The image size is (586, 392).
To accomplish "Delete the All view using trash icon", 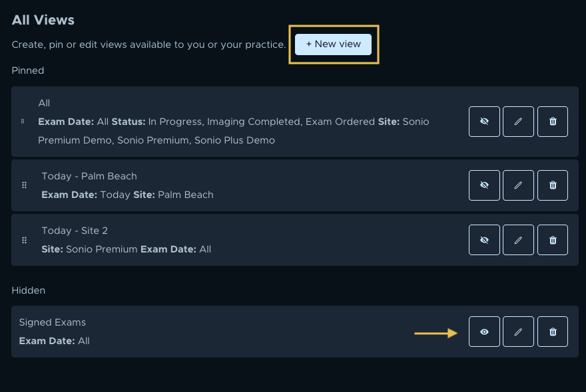I will 552,121.
